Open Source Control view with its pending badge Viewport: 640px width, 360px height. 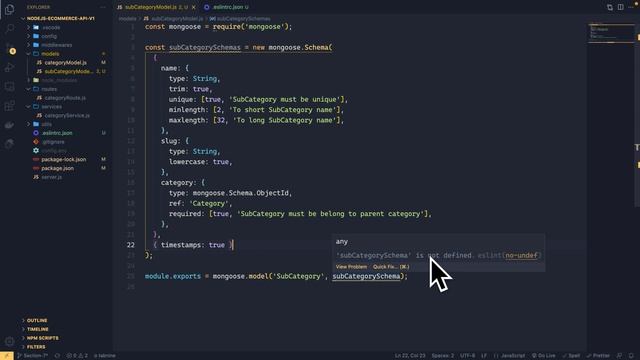pyautogui.click(x=10, y=48)
